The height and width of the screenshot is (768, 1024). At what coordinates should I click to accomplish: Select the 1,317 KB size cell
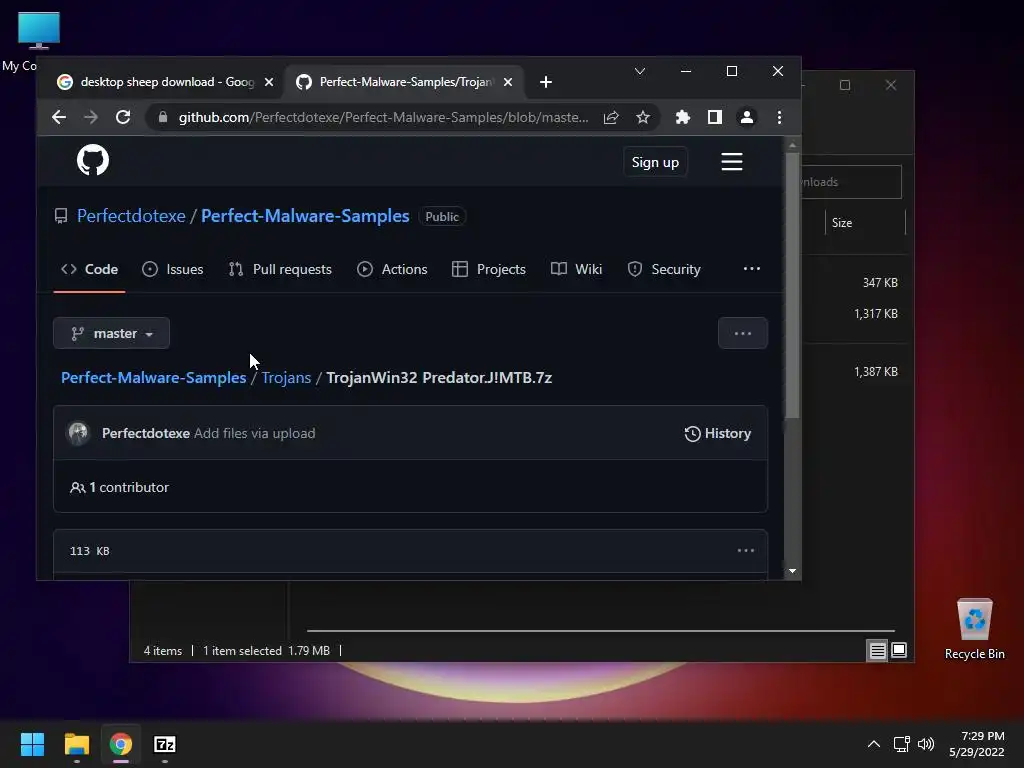coord(876,313)
